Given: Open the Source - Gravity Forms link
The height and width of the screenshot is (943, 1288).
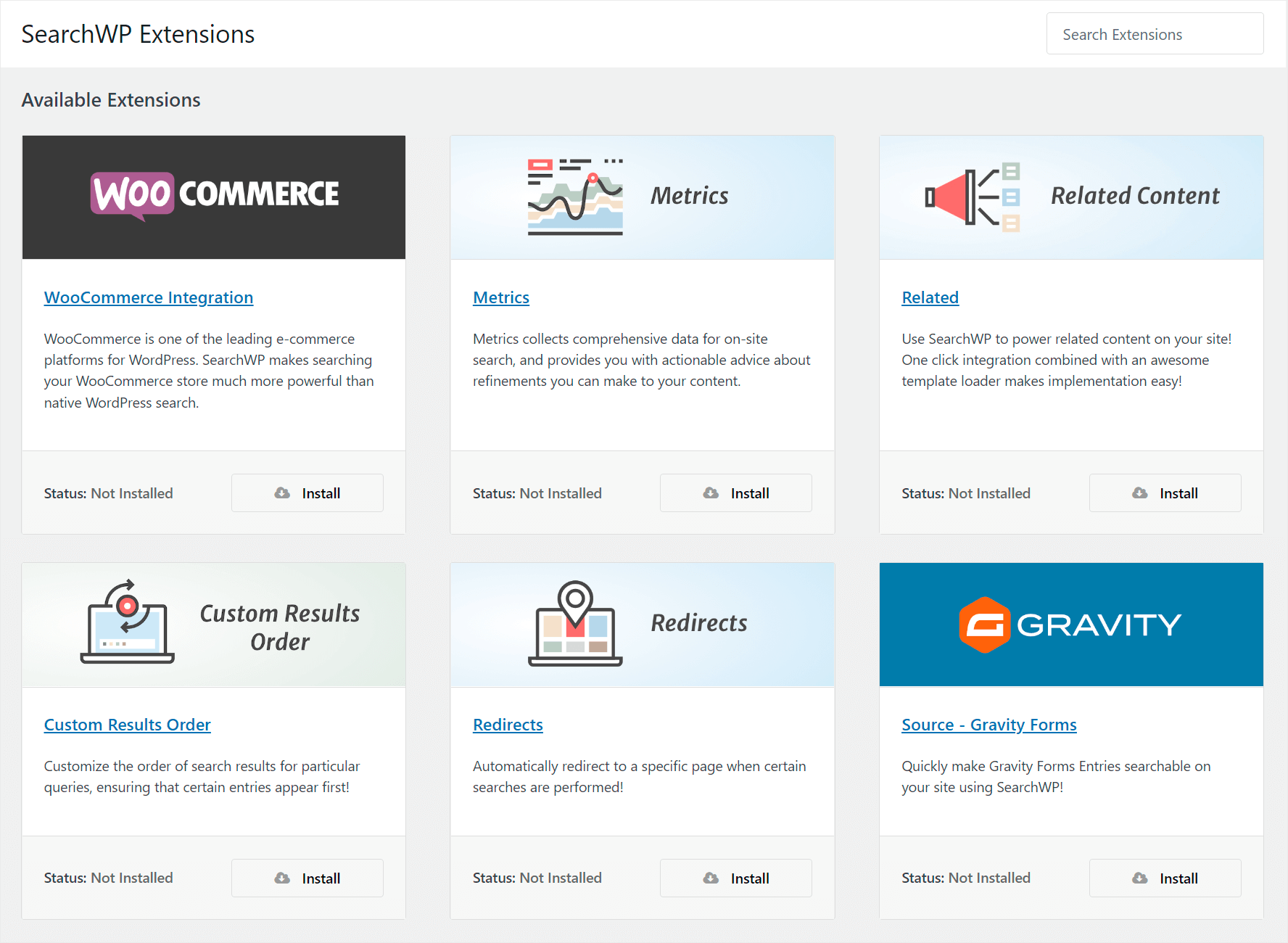Looking at the screenshot, I should click(x=988, y=725).
